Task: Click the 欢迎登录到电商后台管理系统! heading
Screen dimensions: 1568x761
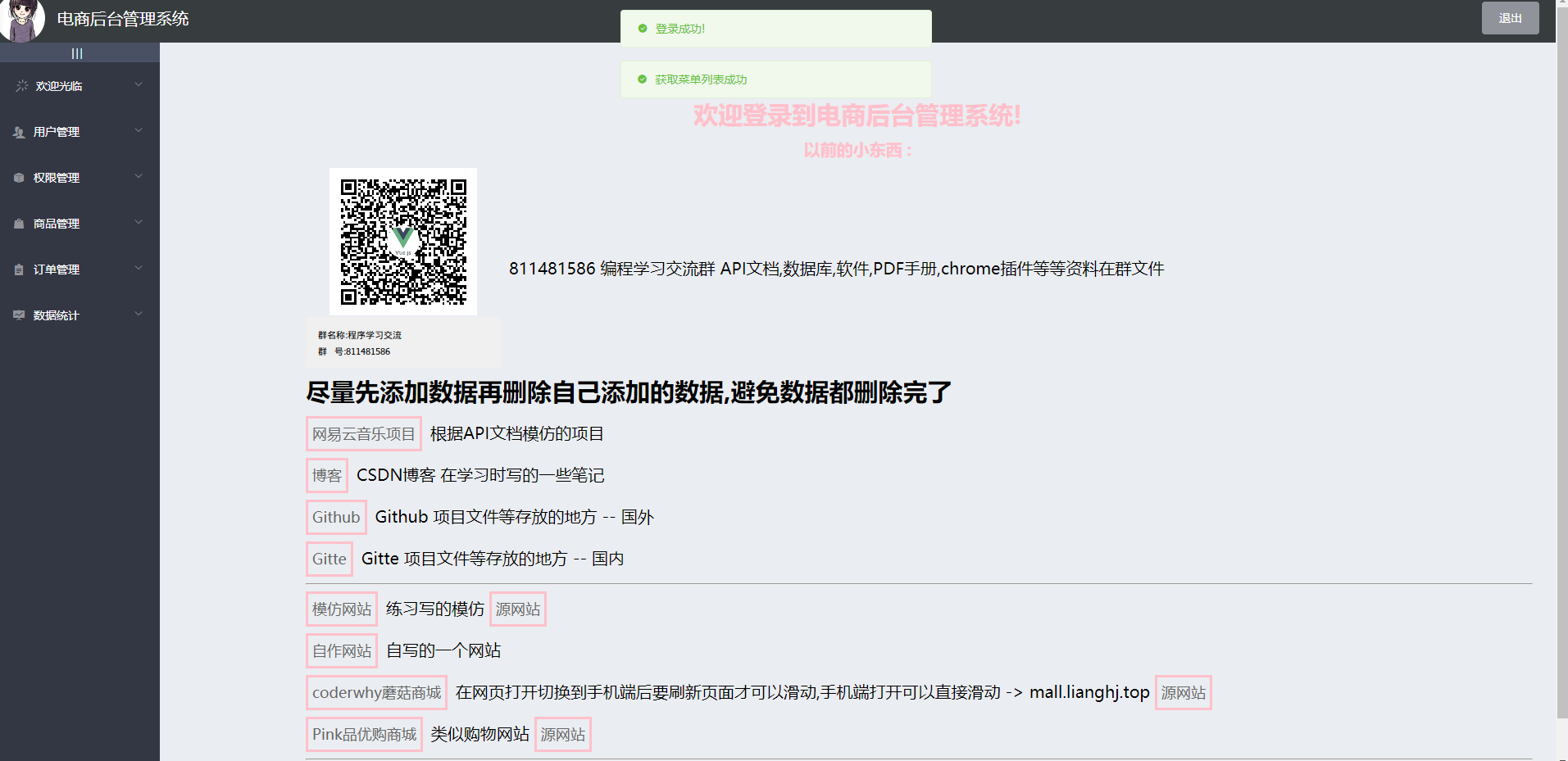Action: tap(857, 116)
